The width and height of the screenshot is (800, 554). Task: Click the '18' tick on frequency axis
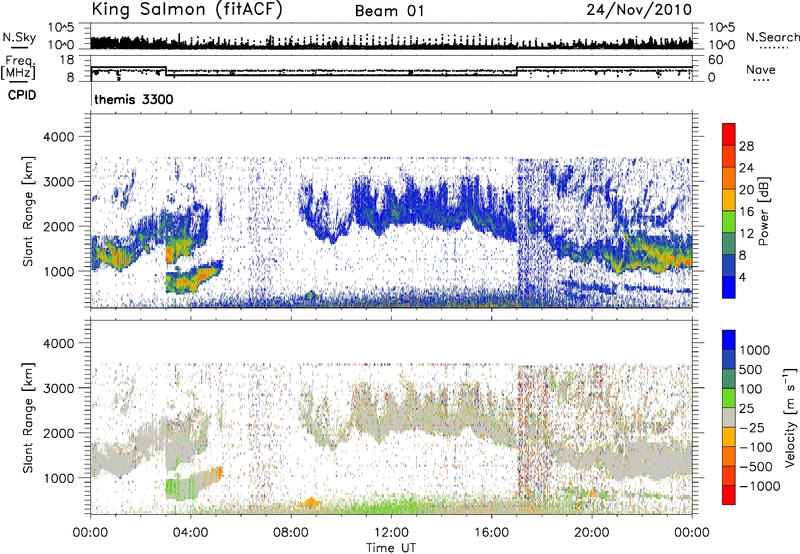pyautogui.click(x=67, y=60)
